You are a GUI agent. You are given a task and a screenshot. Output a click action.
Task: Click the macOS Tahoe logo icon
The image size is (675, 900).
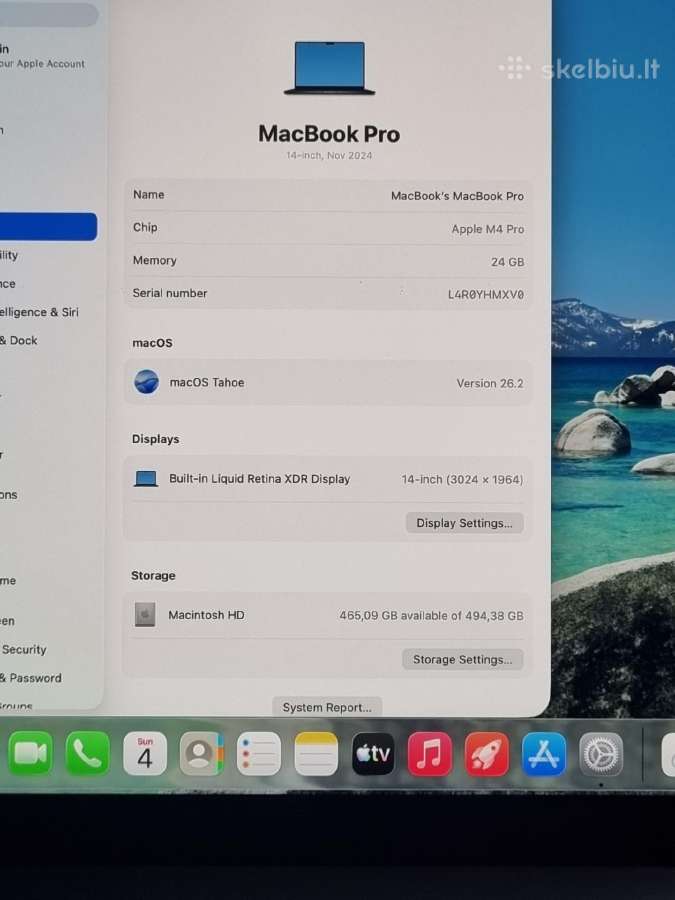pos(146,382)
